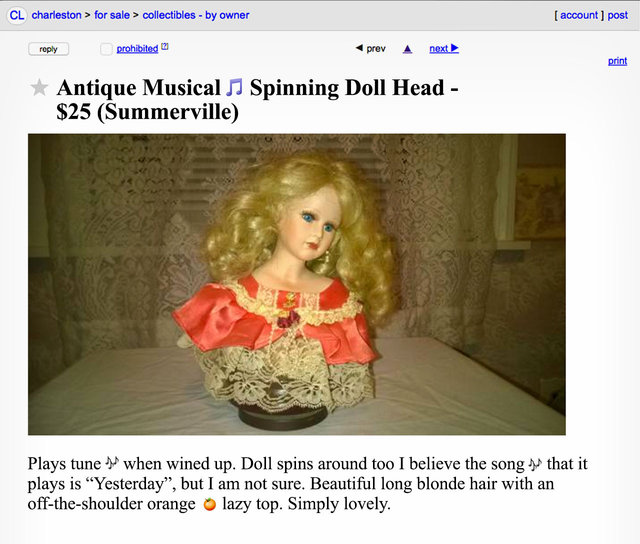Open the charleston breadcrumb link

[56, 15]
